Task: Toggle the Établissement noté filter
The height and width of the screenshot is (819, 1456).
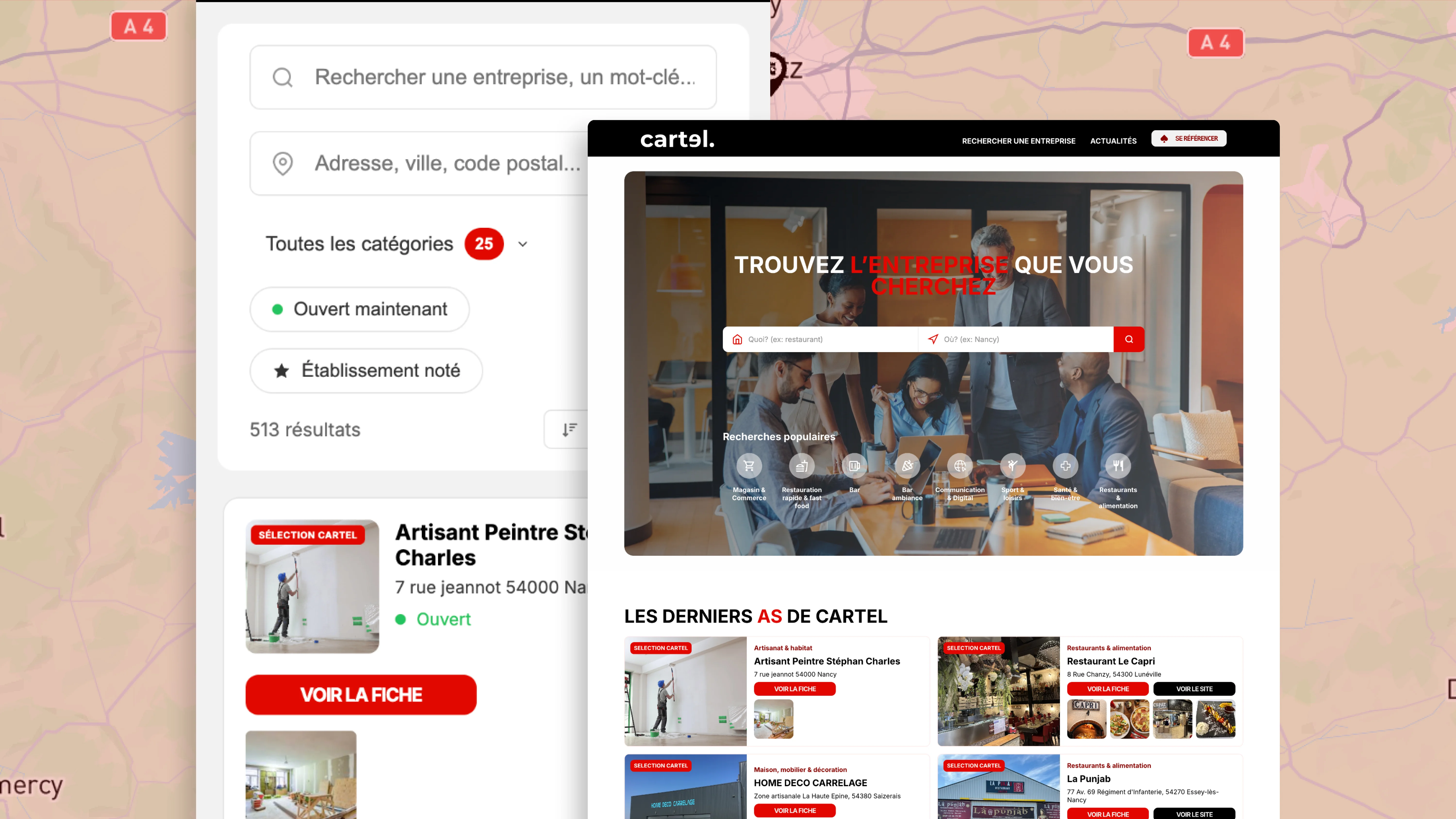Action: tap(366, 370)
